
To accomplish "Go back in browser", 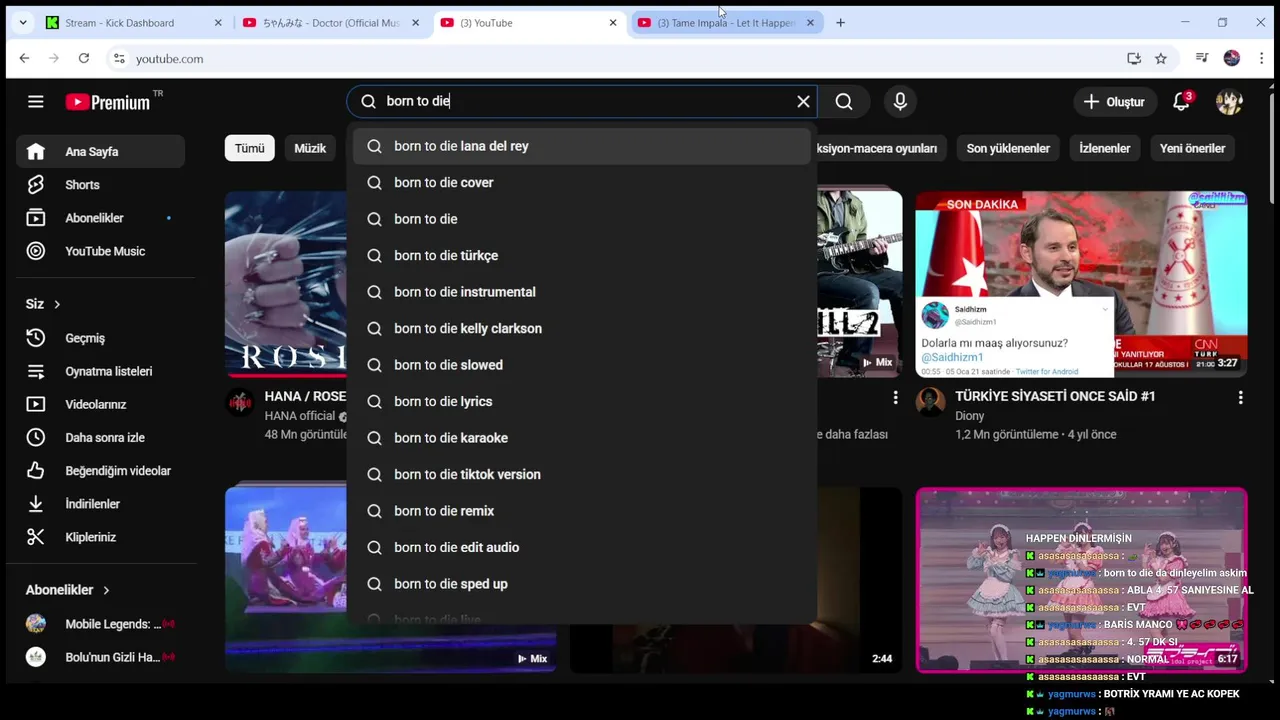I will (24, 59).
